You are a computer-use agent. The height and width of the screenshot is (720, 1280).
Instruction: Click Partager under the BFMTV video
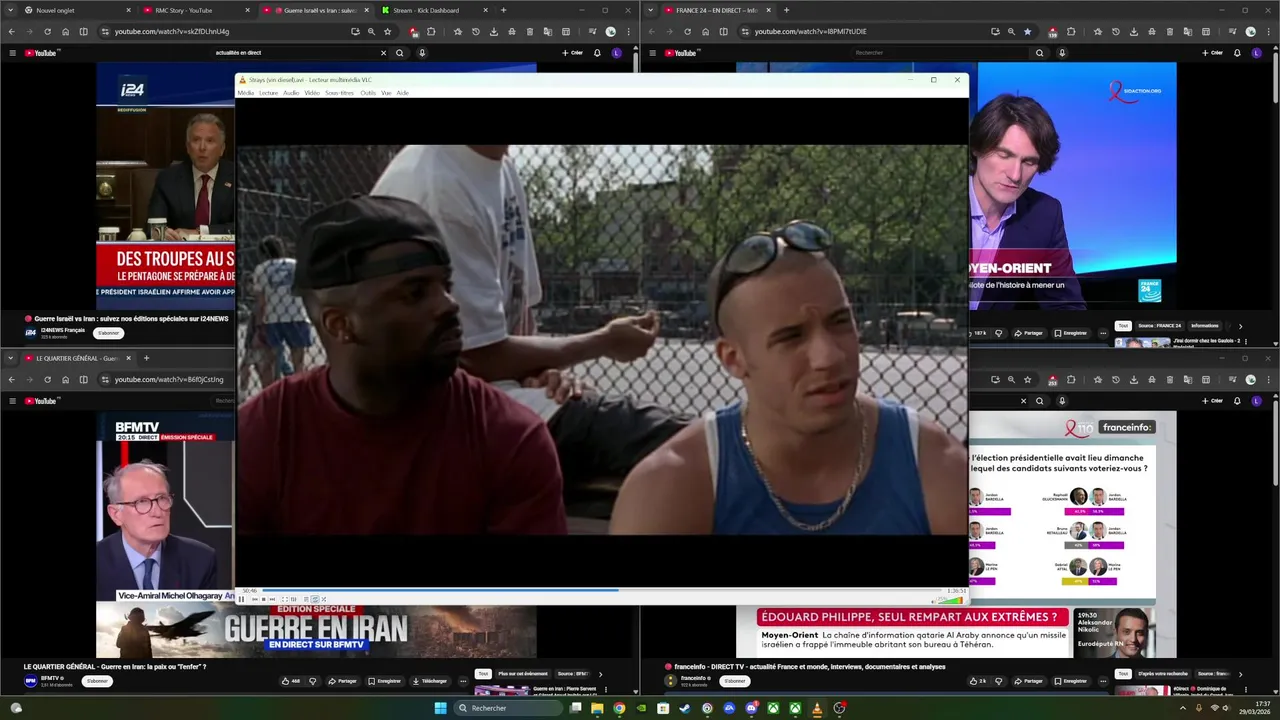(343, 681)
